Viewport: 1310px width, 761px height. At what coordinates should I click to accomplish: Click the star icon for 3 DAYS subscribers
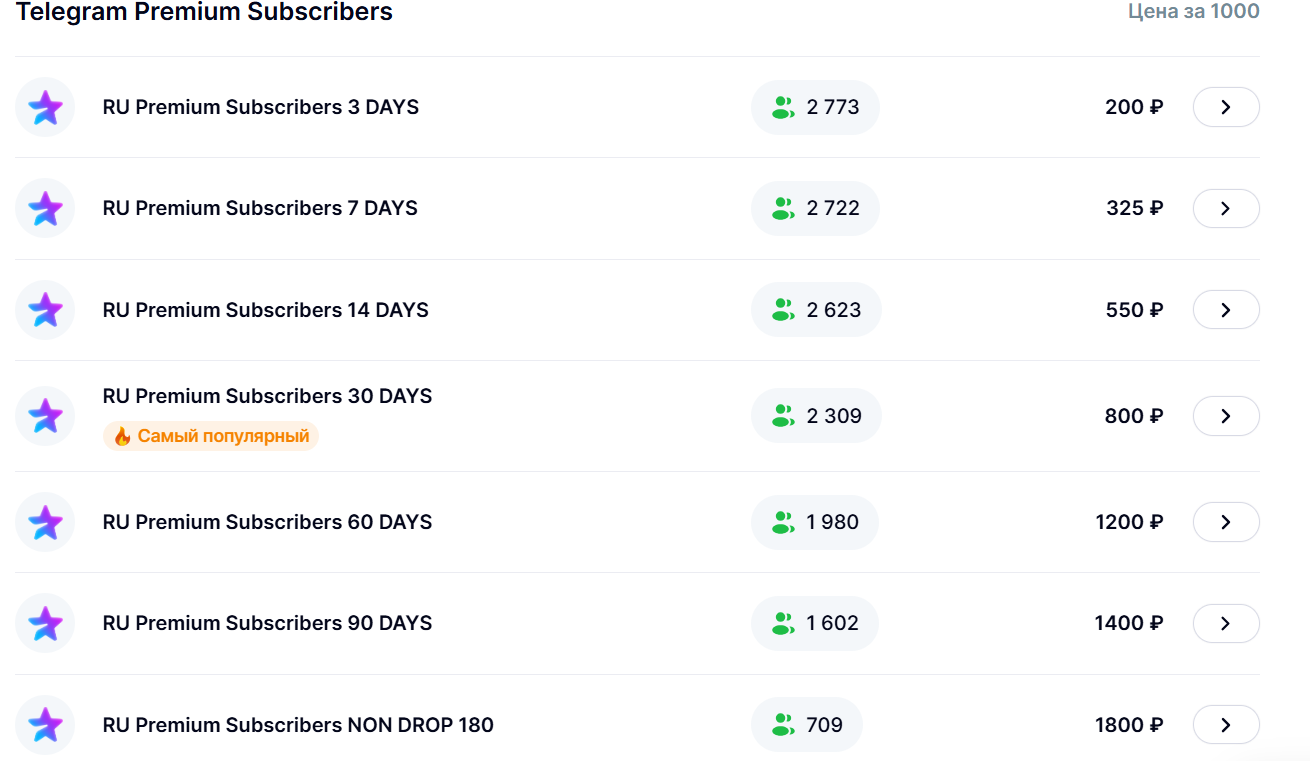tap(45, 107)
